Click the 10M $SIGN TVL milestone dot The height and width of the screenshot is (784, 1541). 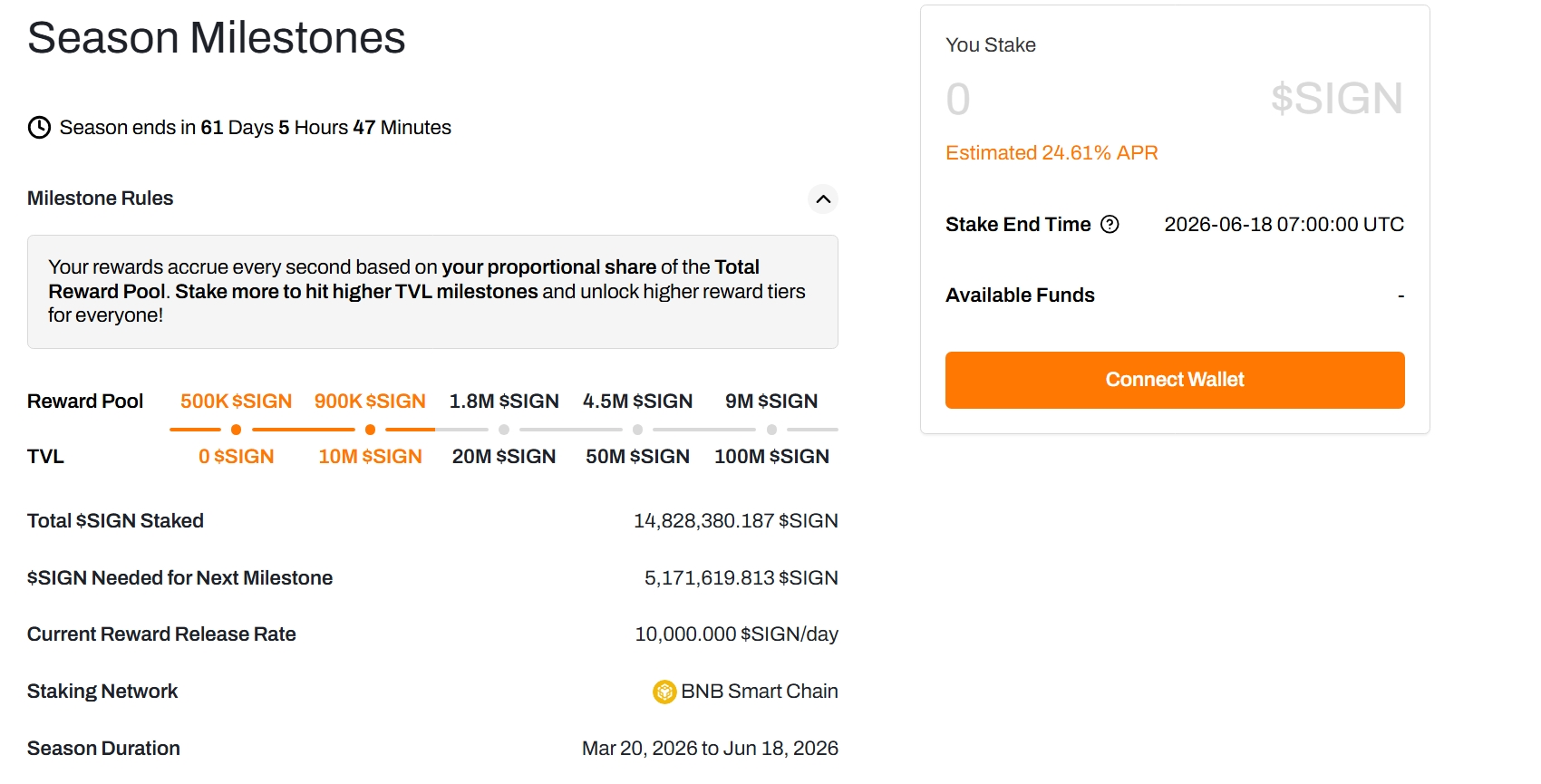[x=370, y=430]
